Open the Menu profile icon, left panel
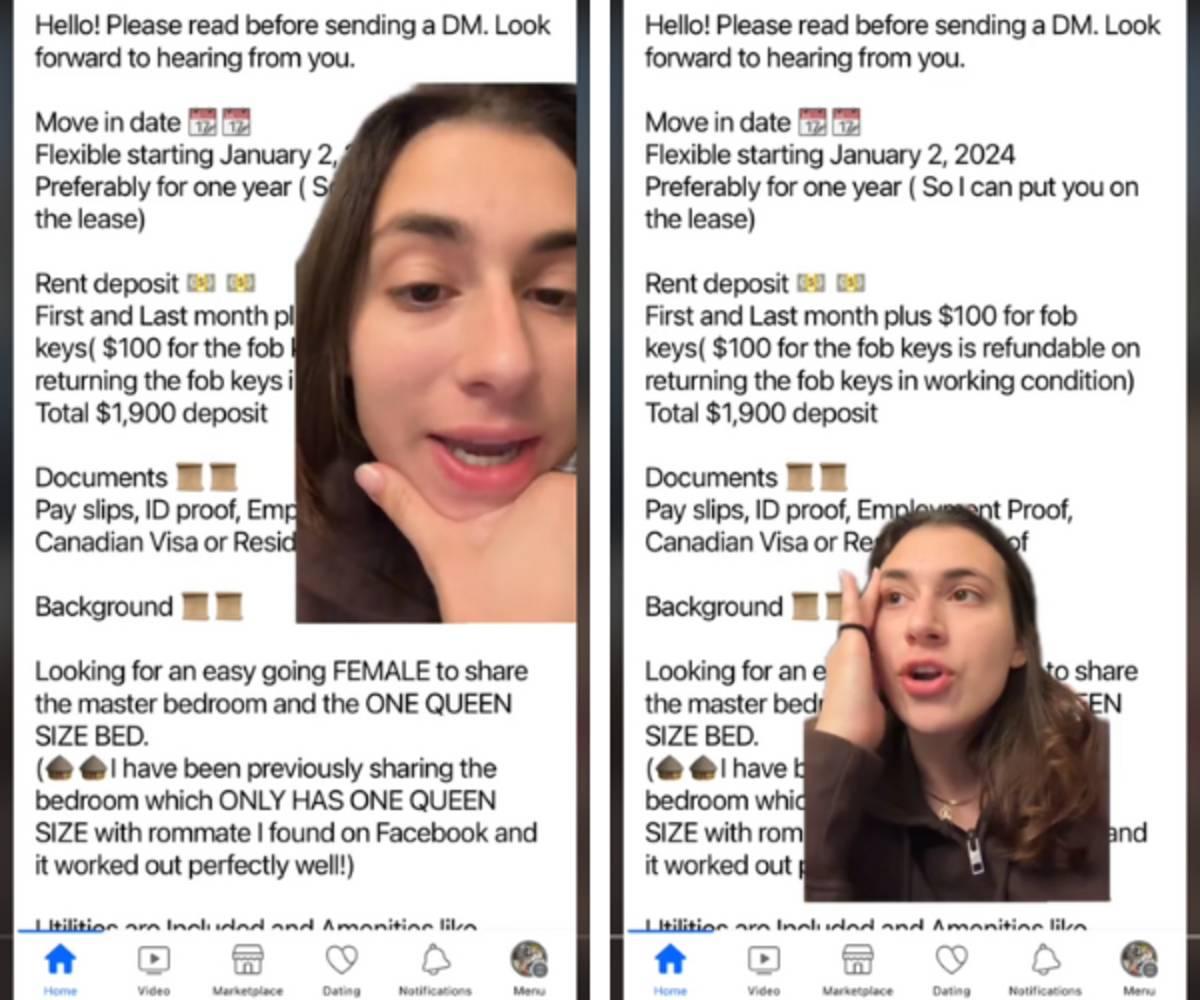The width and height of the screenshot is (1200, 1000). point(529,961)
